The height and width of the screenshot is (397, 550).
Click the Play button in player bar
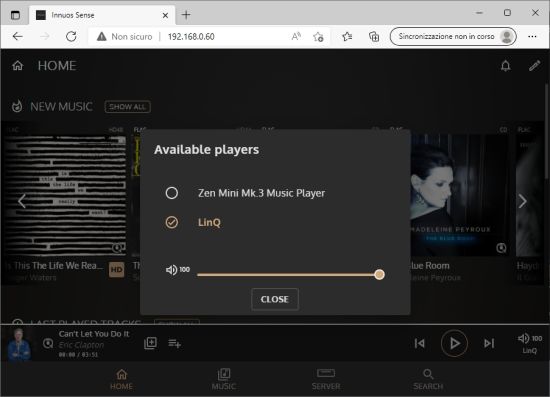454,343
